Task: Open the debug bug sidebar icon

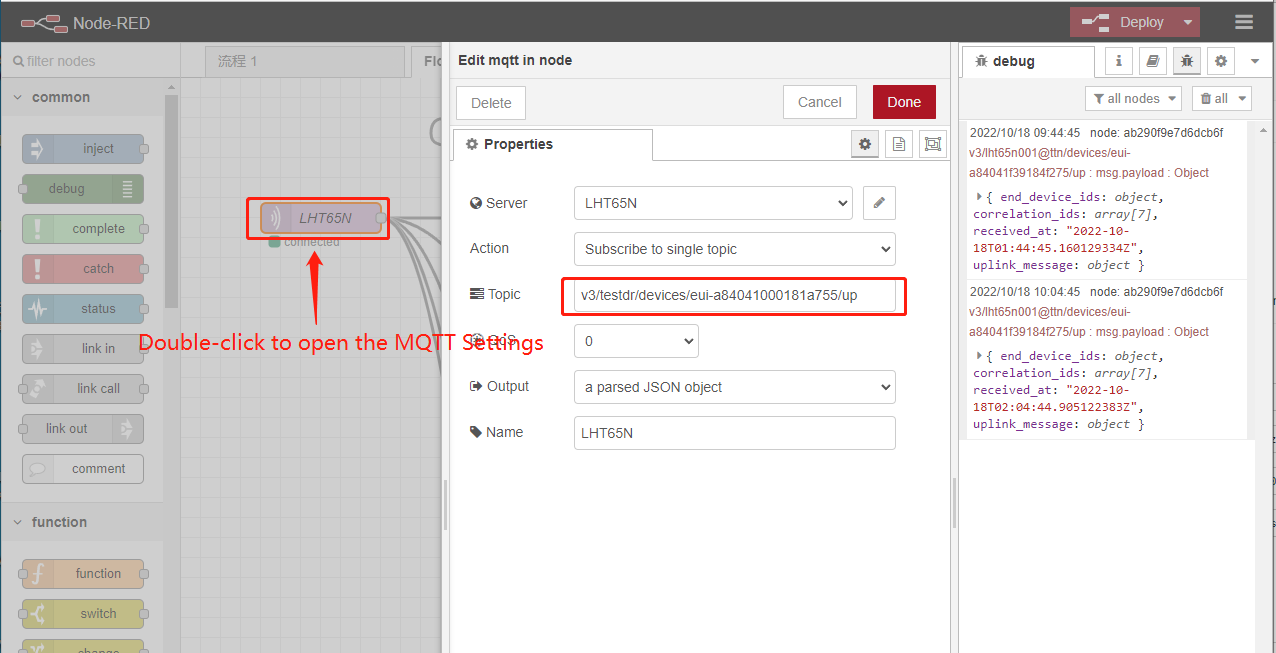Action: point(1187,61)
